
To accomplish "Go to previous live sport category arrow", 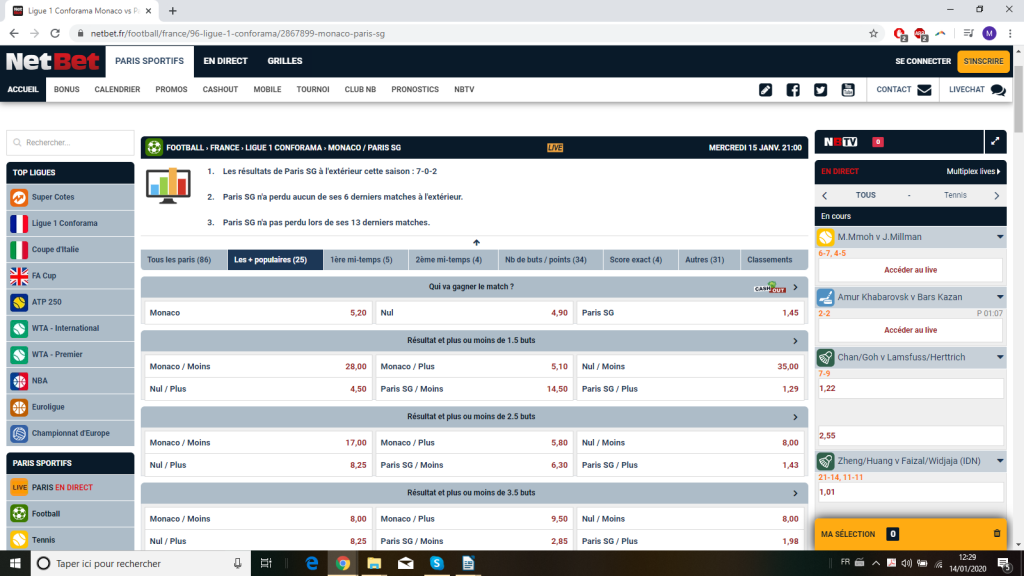I will 825,195.
